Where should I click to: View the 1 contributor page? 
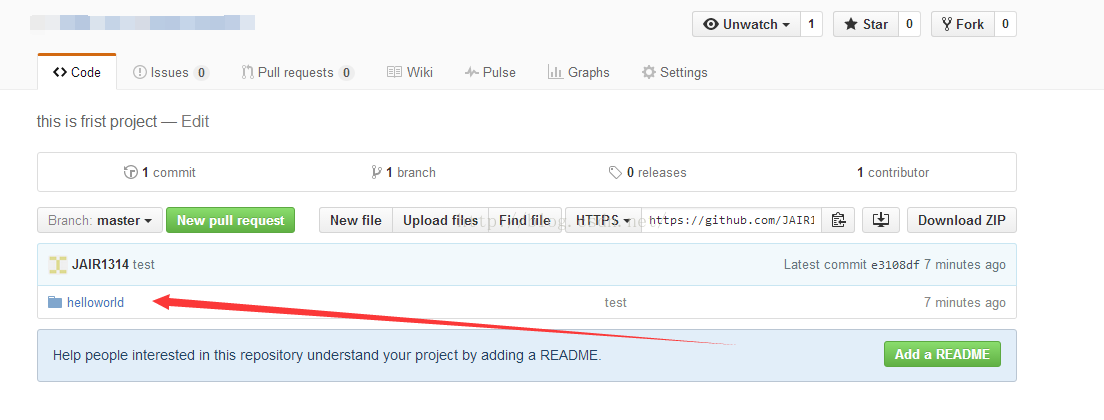pyautogui.click(x=893, y=172)
